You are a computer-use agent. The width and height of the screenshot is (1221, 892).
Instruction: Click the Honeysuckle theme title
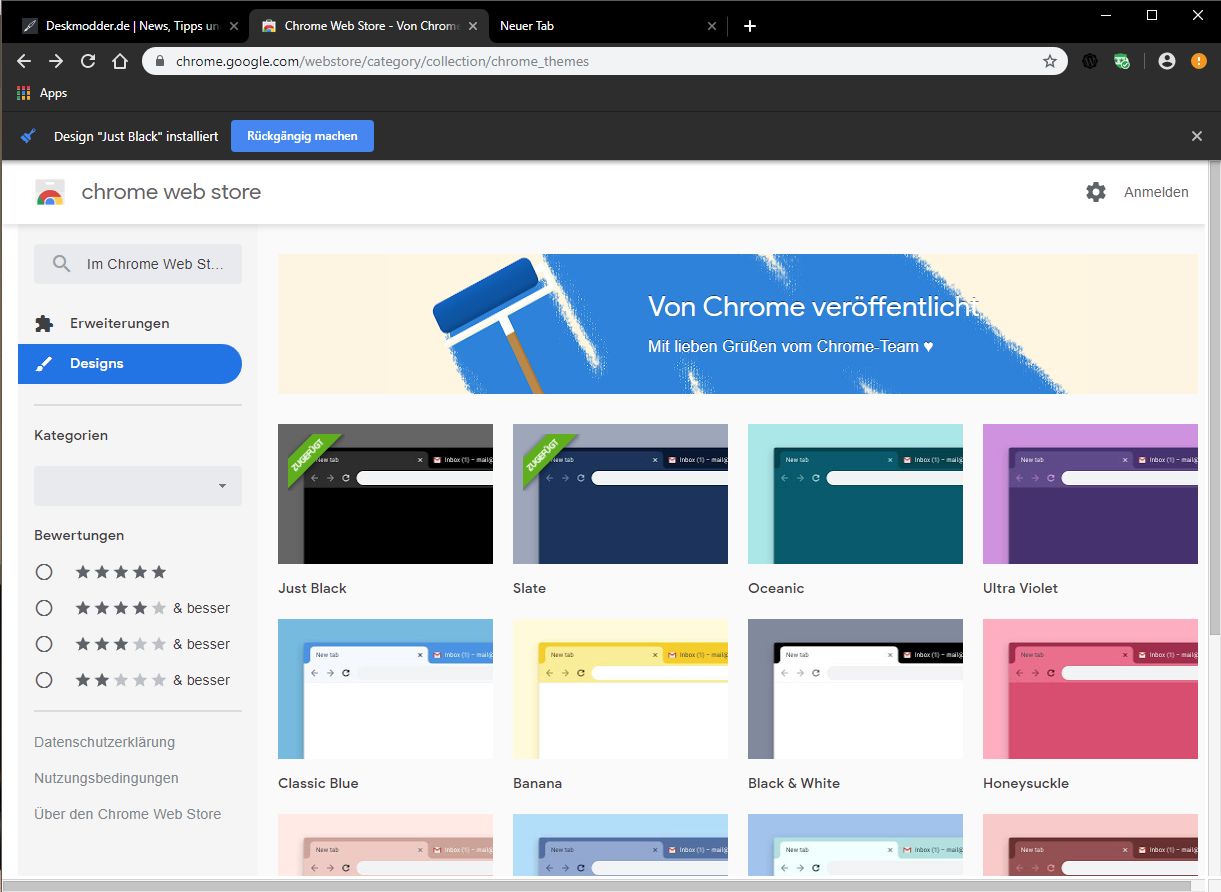1026,783
